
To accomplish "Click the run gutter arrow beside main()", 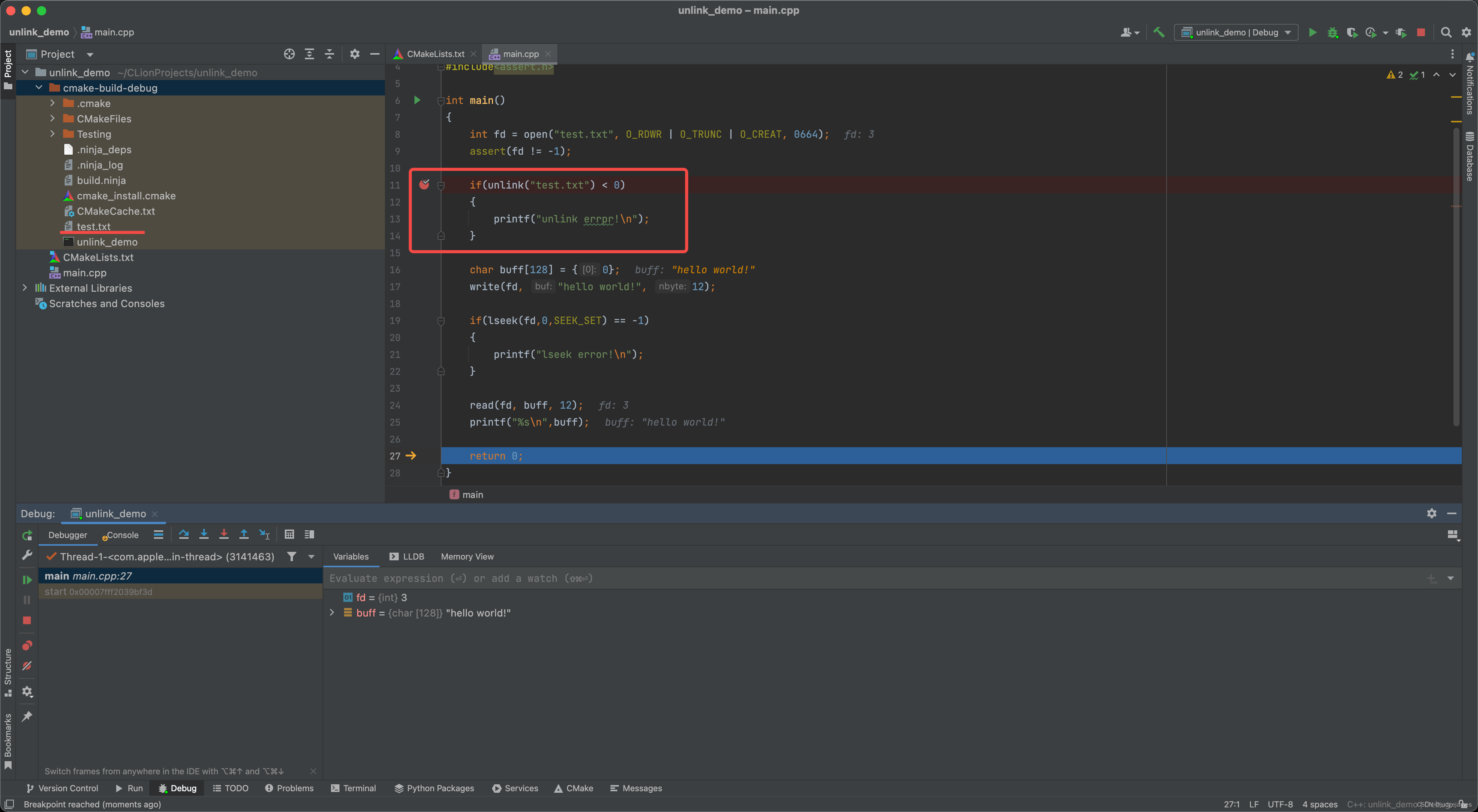I will (x=417, y=100).
